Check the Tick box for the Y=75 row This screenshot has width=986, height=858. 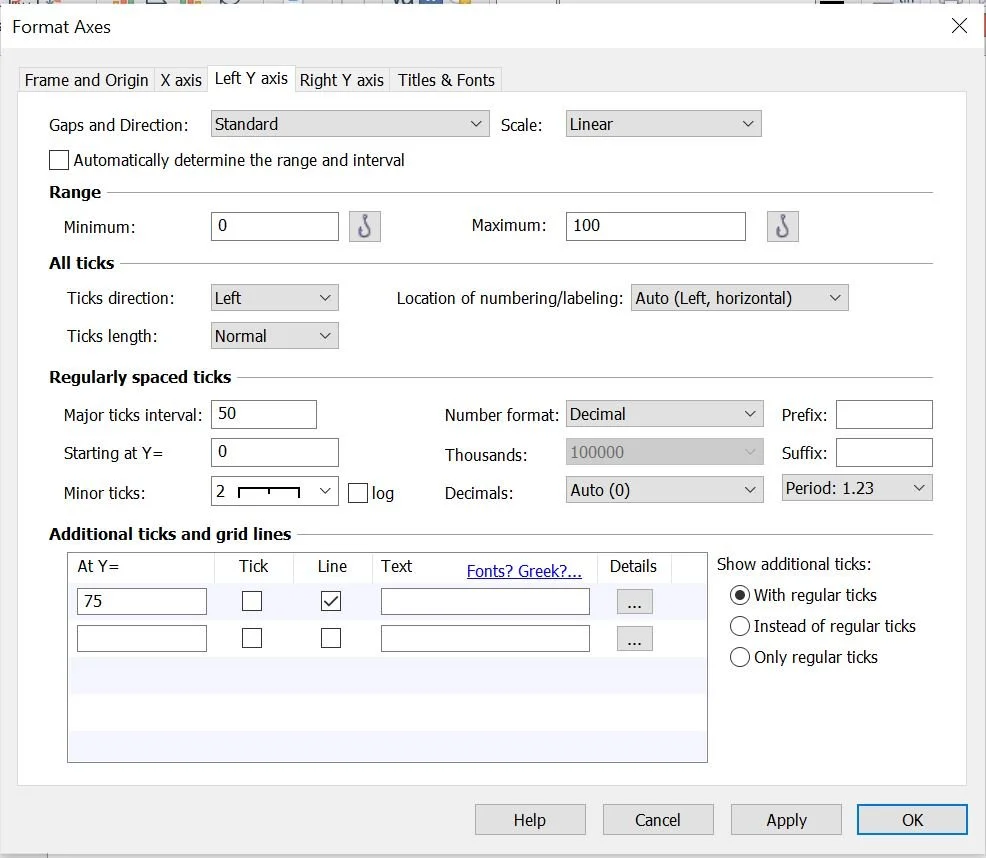point(254,600)
